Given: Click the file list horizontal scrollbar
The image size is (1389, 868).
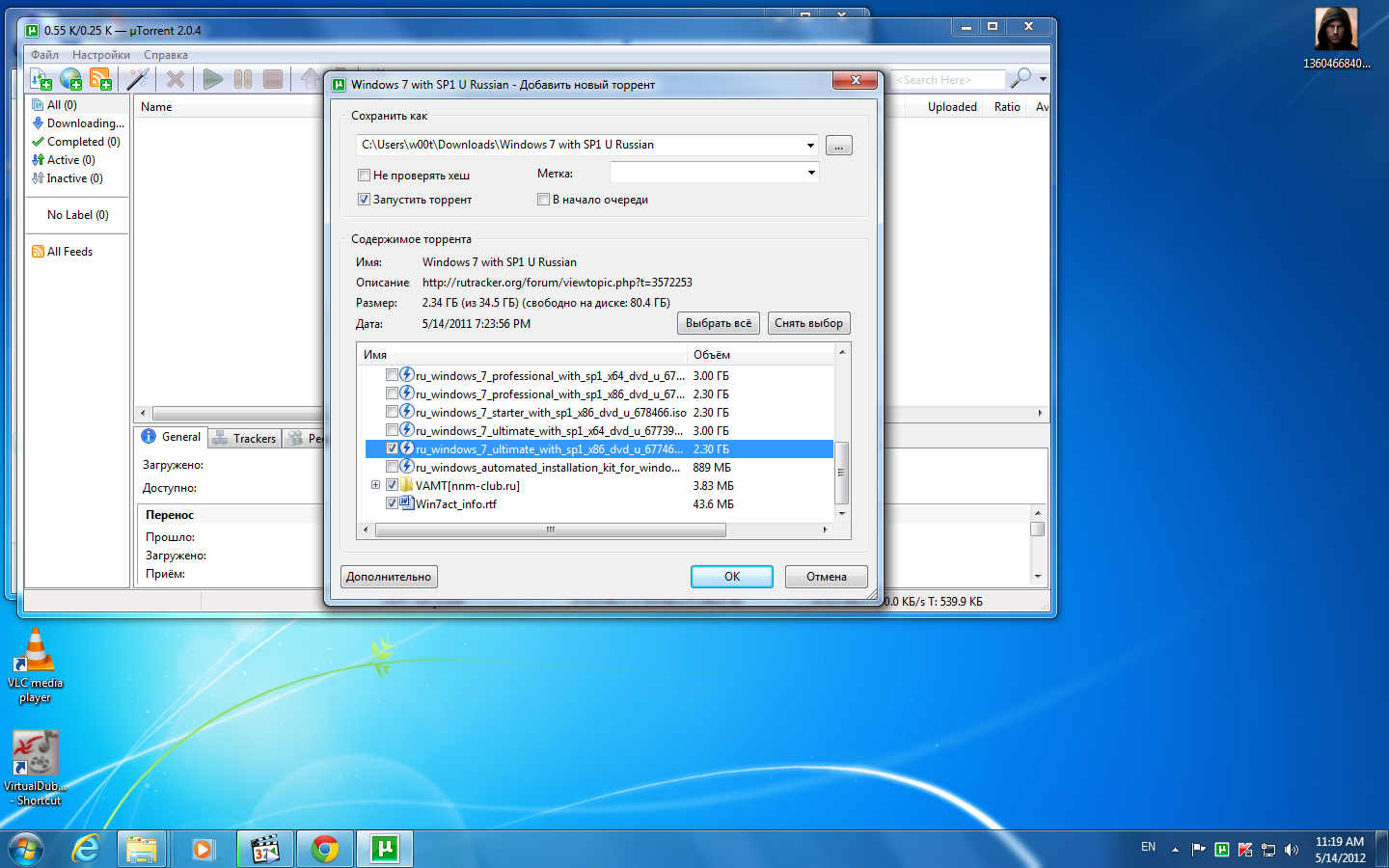Looking at the screenshot, I should click(550, 529).
